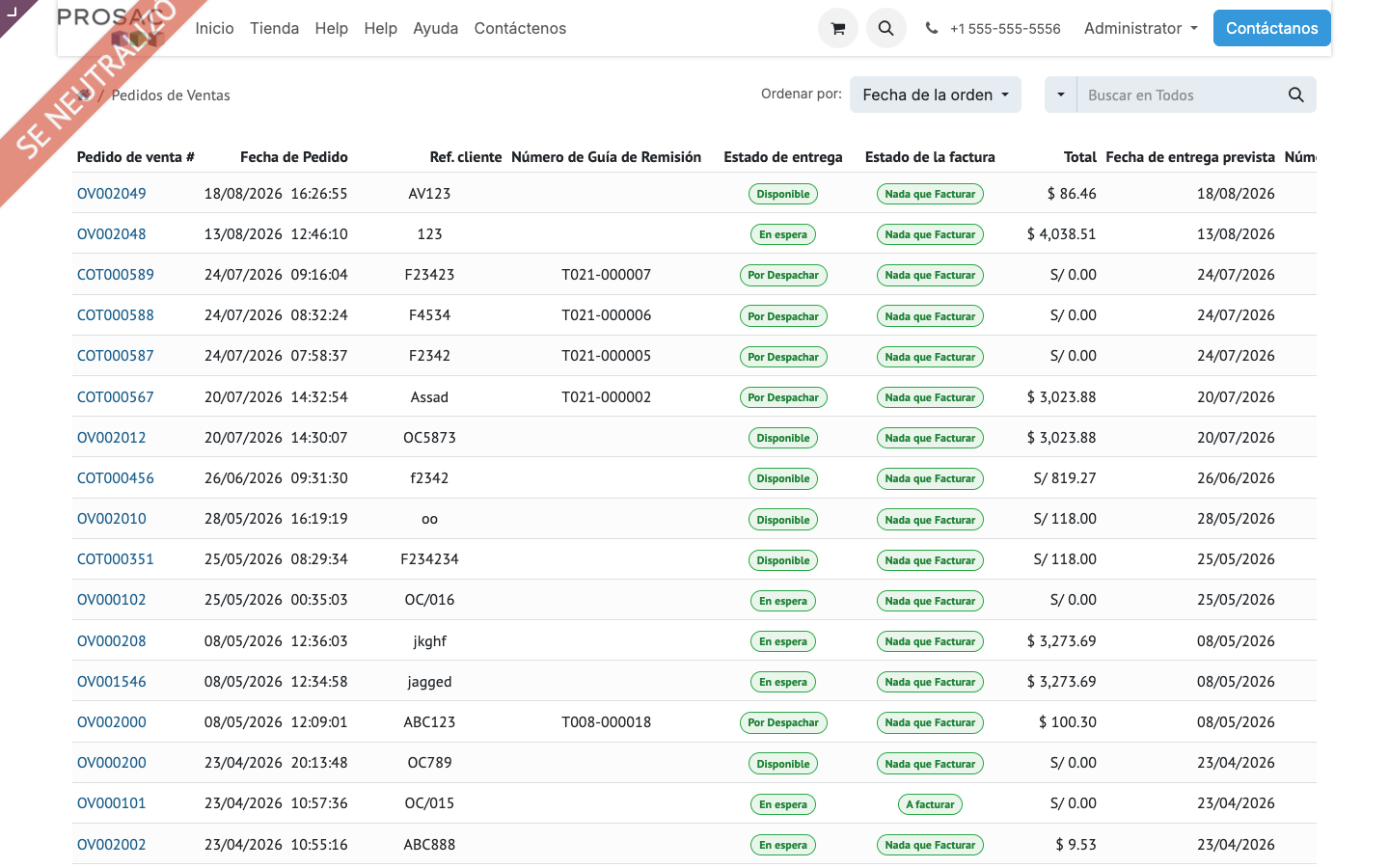1389x868 pixels.
Task: Open sales order OV002010
Action: (x=112, y=518)
